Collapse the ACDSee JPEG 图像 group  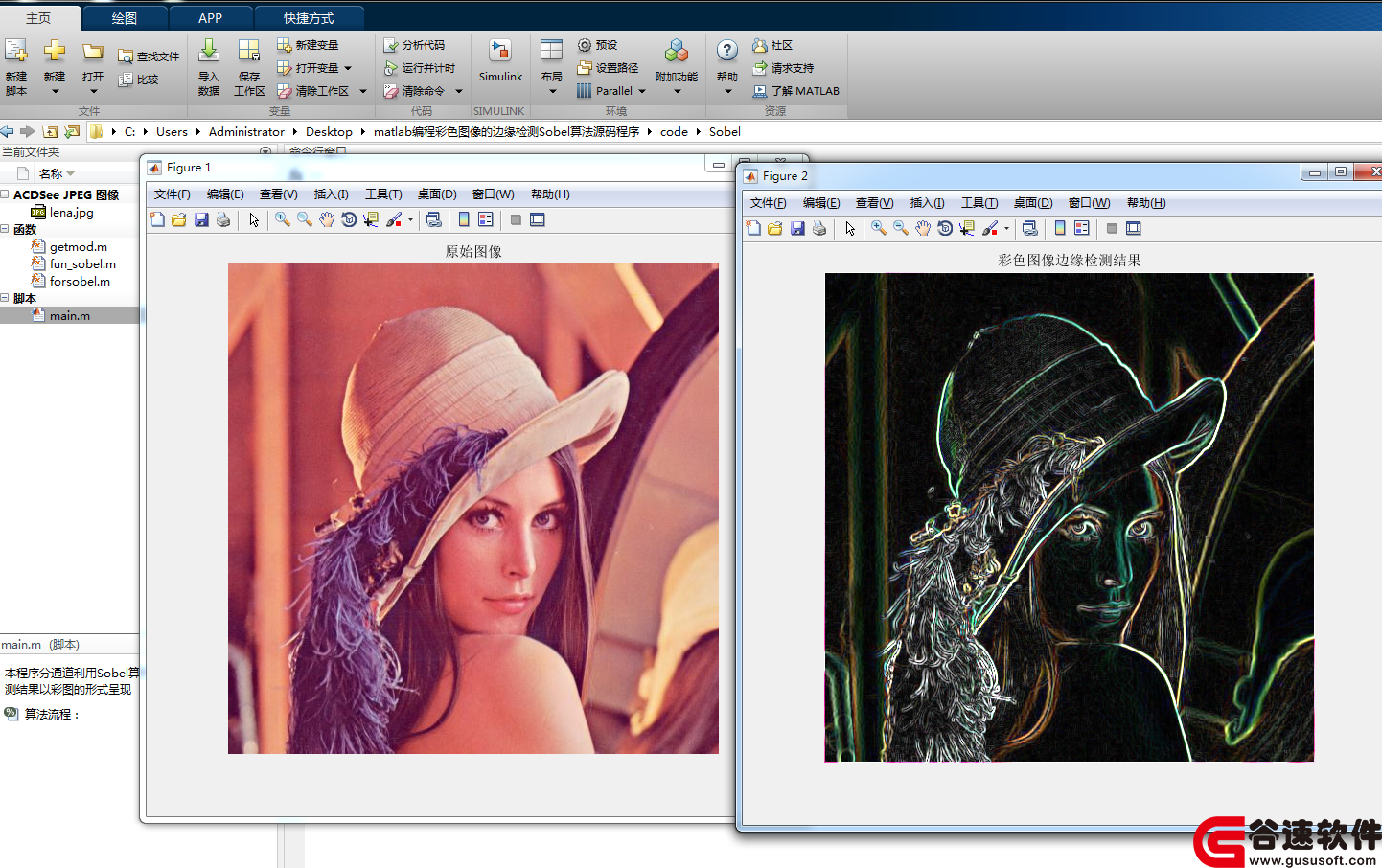[x=5, y=194]
